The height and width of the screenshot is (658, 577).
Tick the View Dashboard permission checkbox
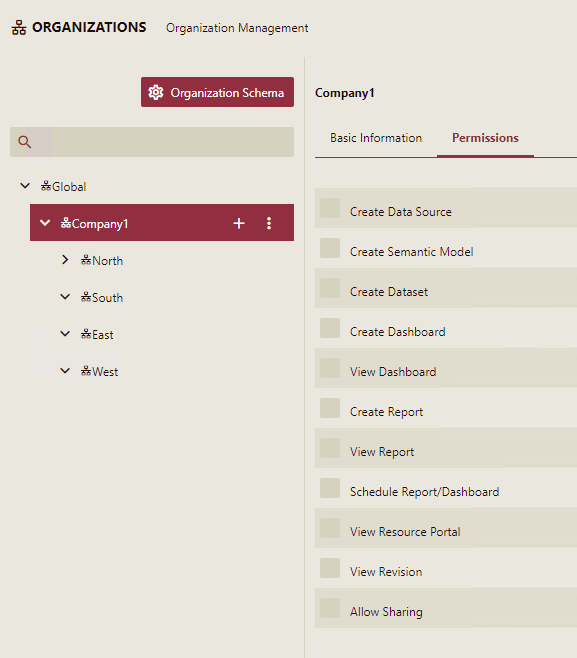[x=330, y=368]
